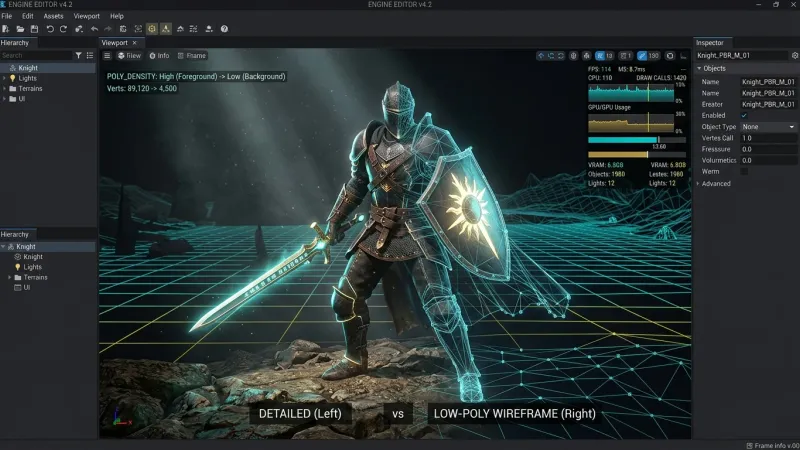Collapse the Objects section in the Inspector

coord(699,68)
